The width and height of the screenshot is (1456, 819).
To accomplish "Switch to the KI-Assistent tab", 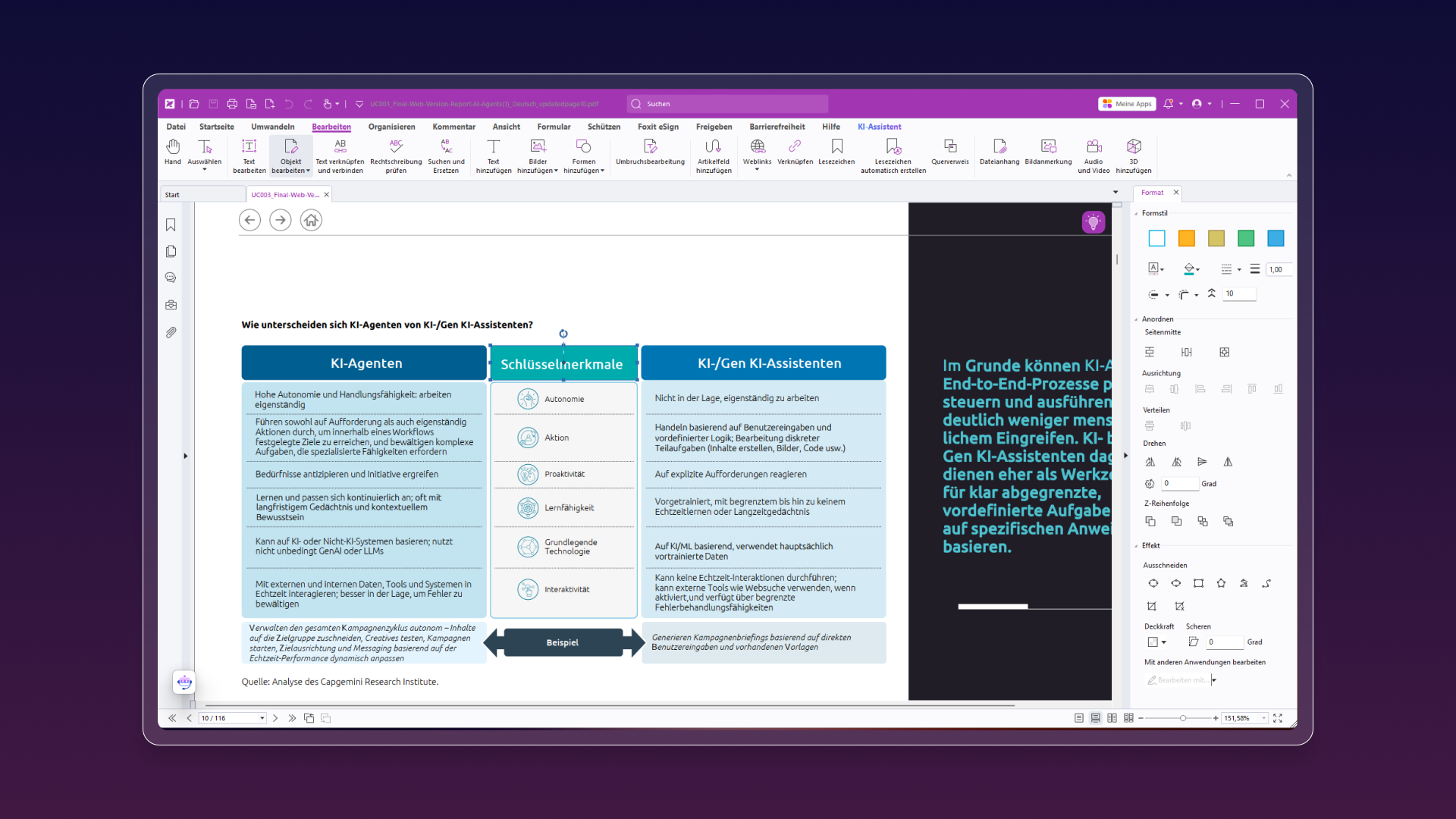I will tap(879, 127).
